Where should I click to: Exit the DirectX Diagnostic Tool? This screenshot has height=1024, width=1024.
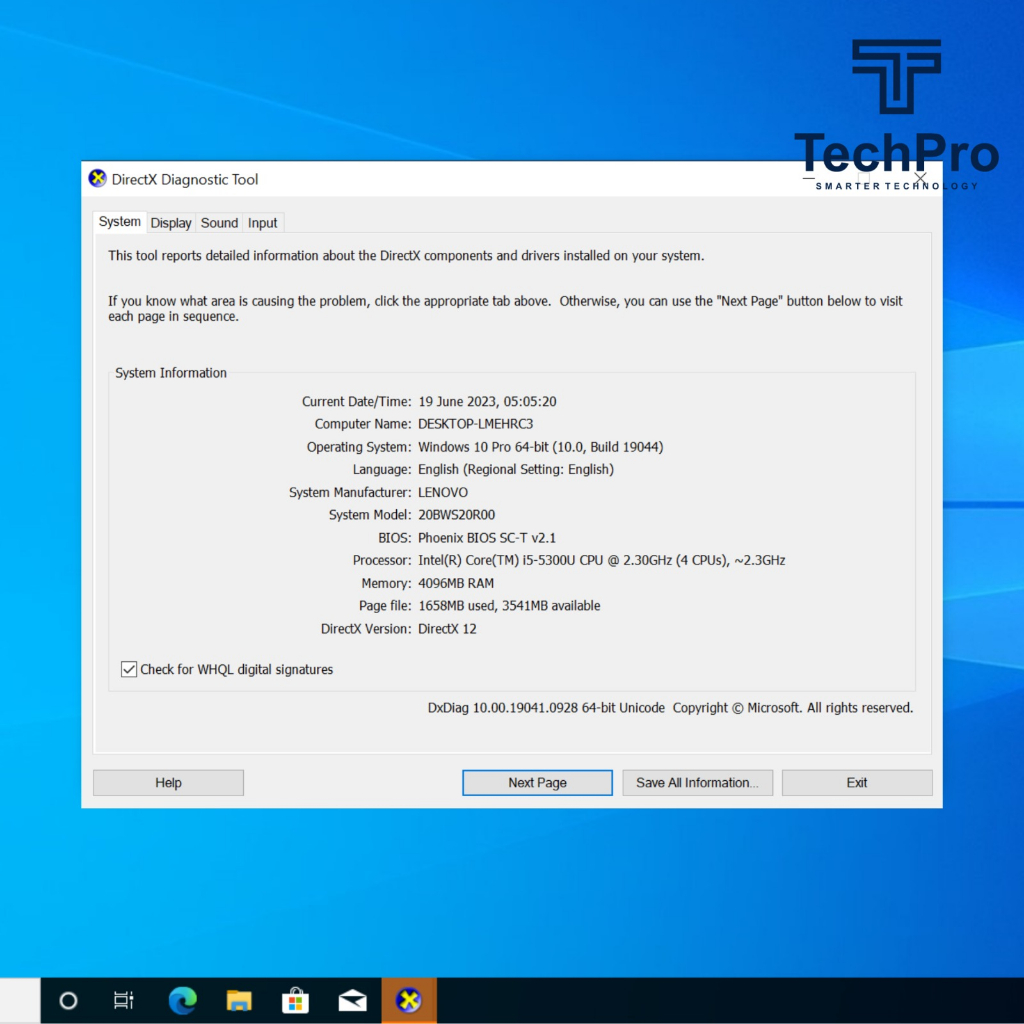click(856, 782)
